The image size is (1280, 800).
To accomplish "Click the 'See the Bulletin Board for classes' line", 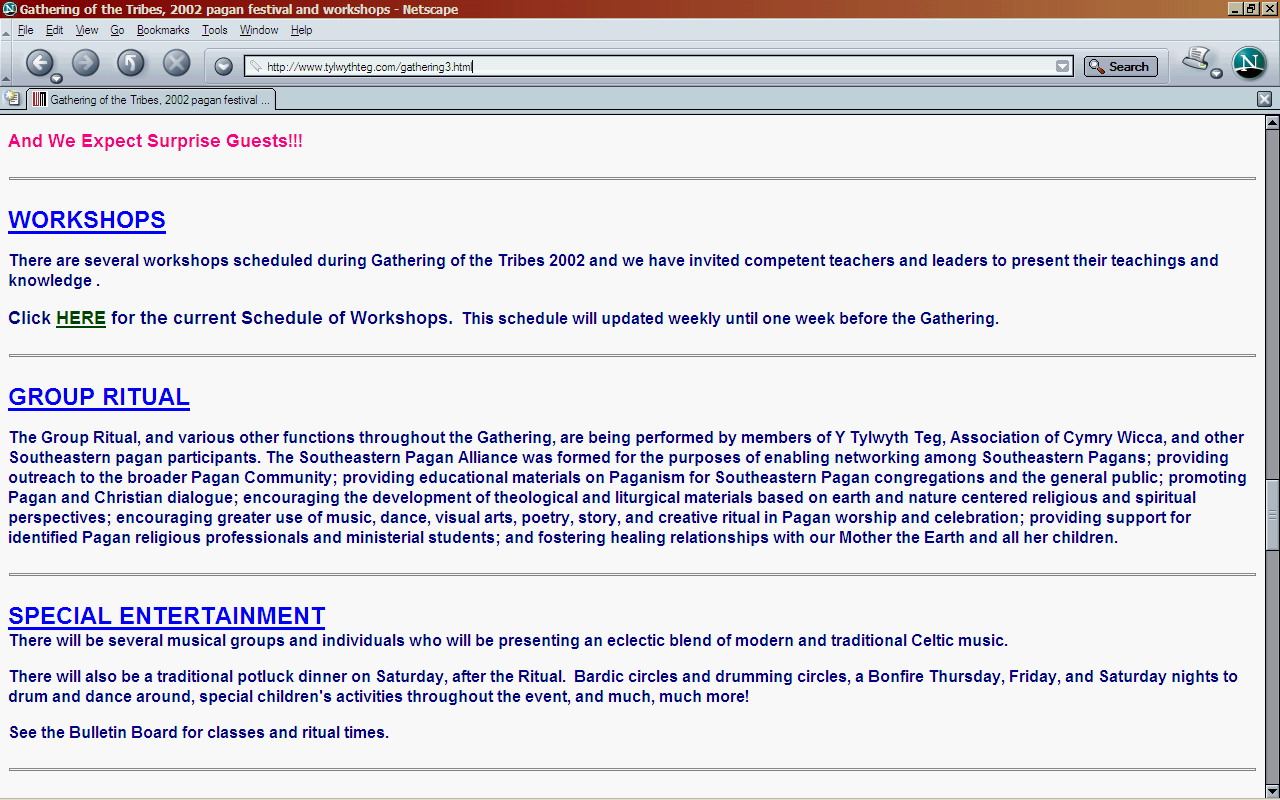I will (199, 732).
